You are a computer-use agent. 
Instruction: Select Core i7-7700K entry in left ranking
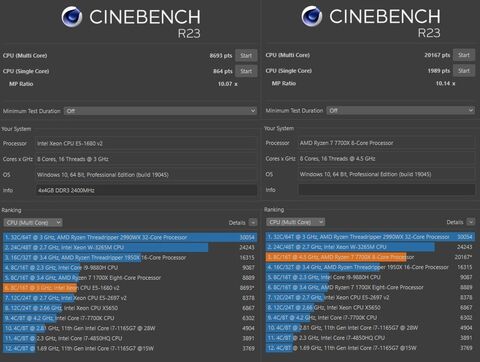130,318
